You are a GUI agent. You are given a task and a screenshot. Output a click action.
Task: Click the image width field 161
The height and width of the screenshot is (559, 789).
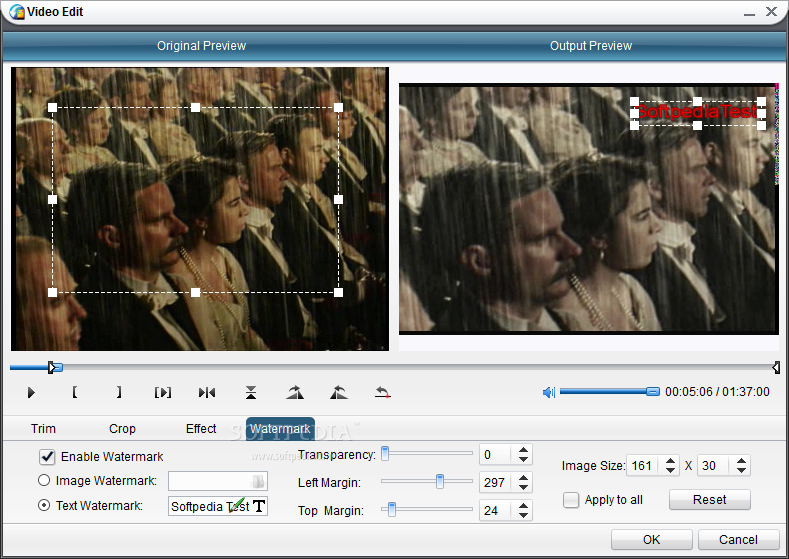click(x=644, y=465)
